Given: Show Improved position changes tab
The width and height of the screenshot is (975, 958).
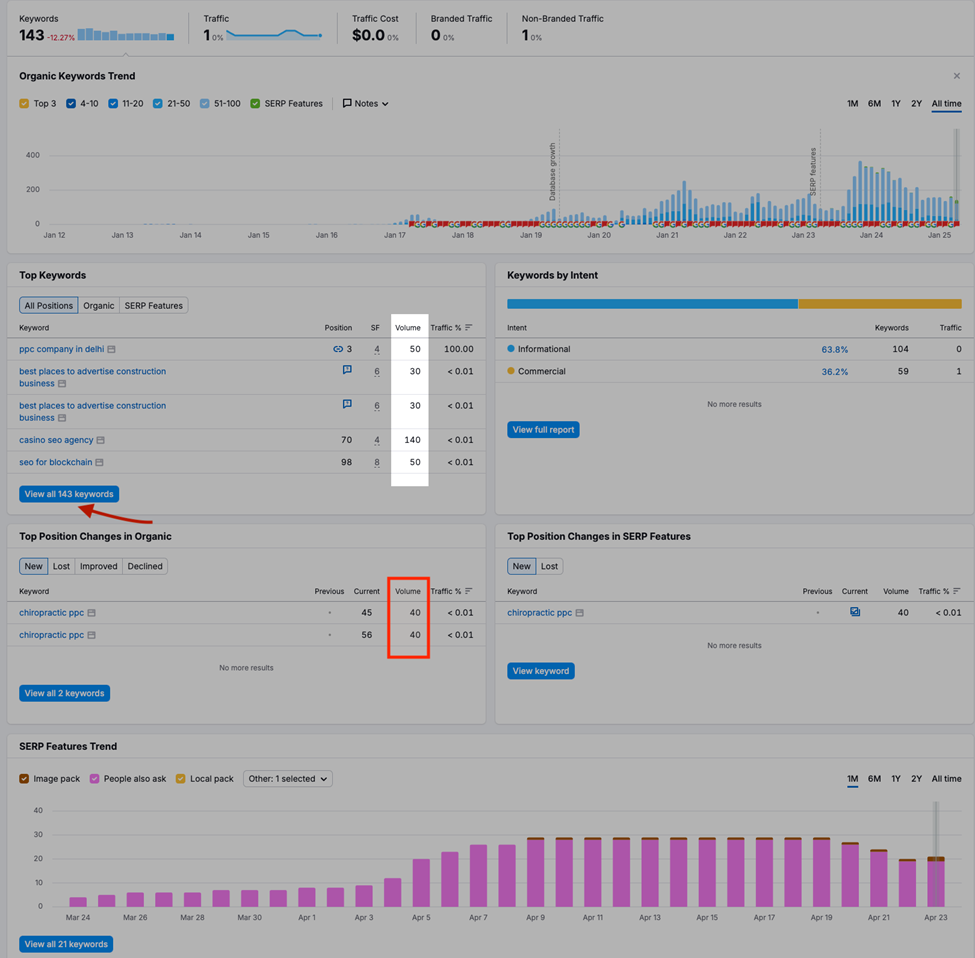Looking at the screenshot, I should point(98,566).
